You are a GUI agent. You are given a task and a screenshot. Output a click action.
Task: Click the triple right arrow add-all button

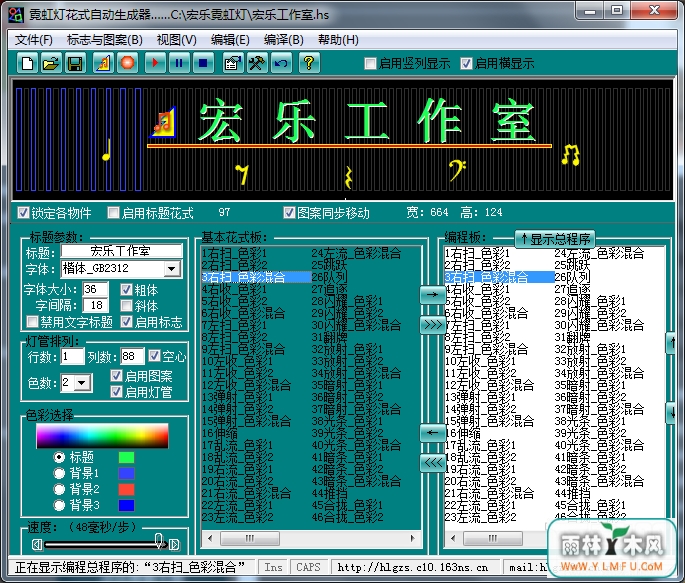(x=432, y=325)
